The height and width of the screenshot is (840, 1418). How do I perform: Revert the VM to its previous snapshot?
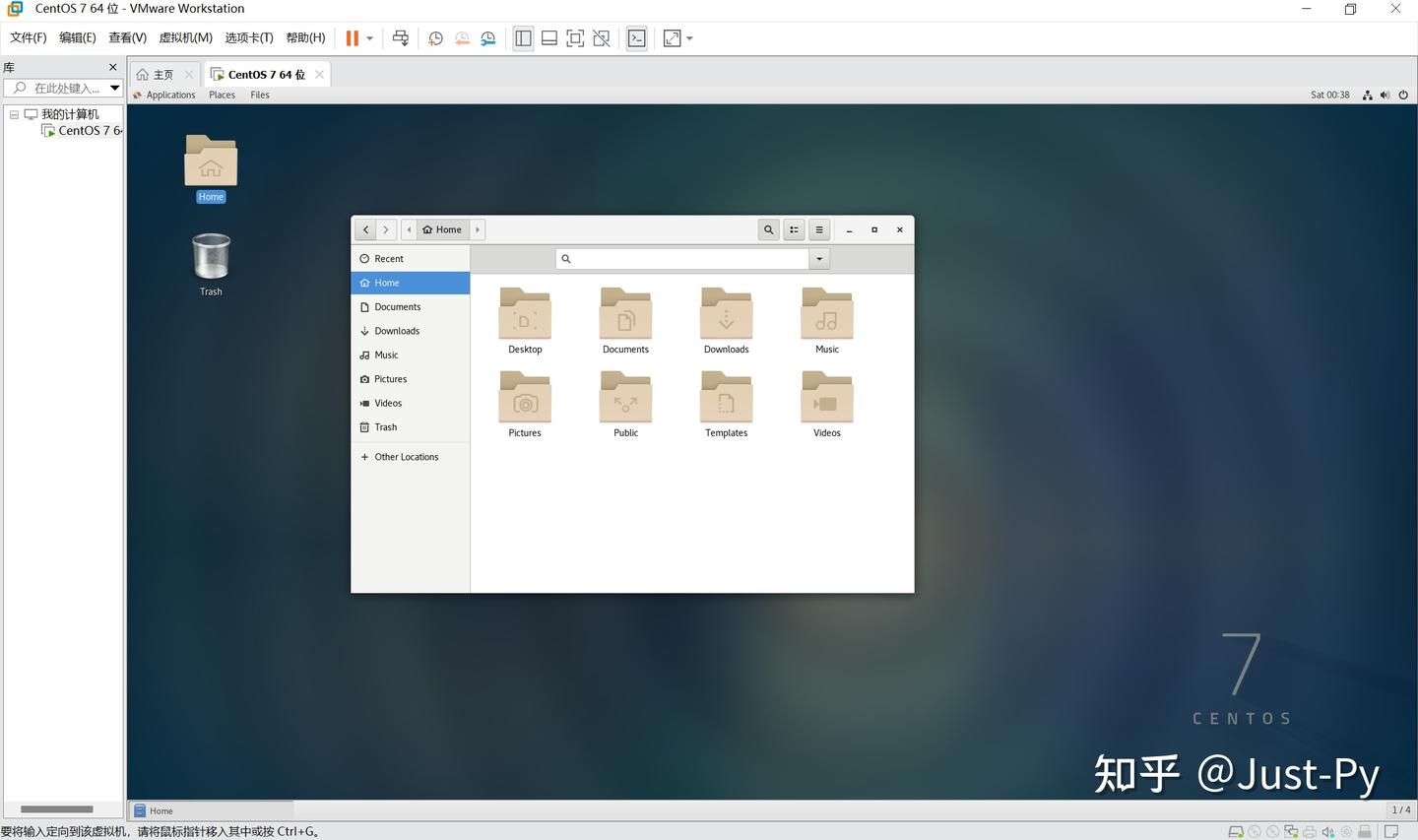(x=462, y=38)
